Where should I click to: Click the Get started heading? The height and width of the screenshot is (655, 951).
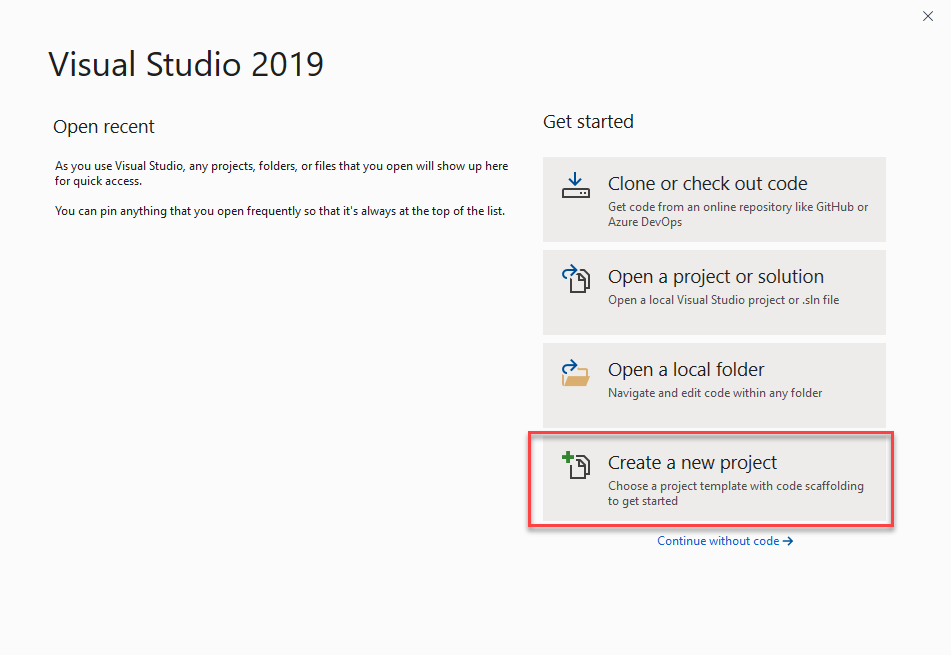pos(588,121)
